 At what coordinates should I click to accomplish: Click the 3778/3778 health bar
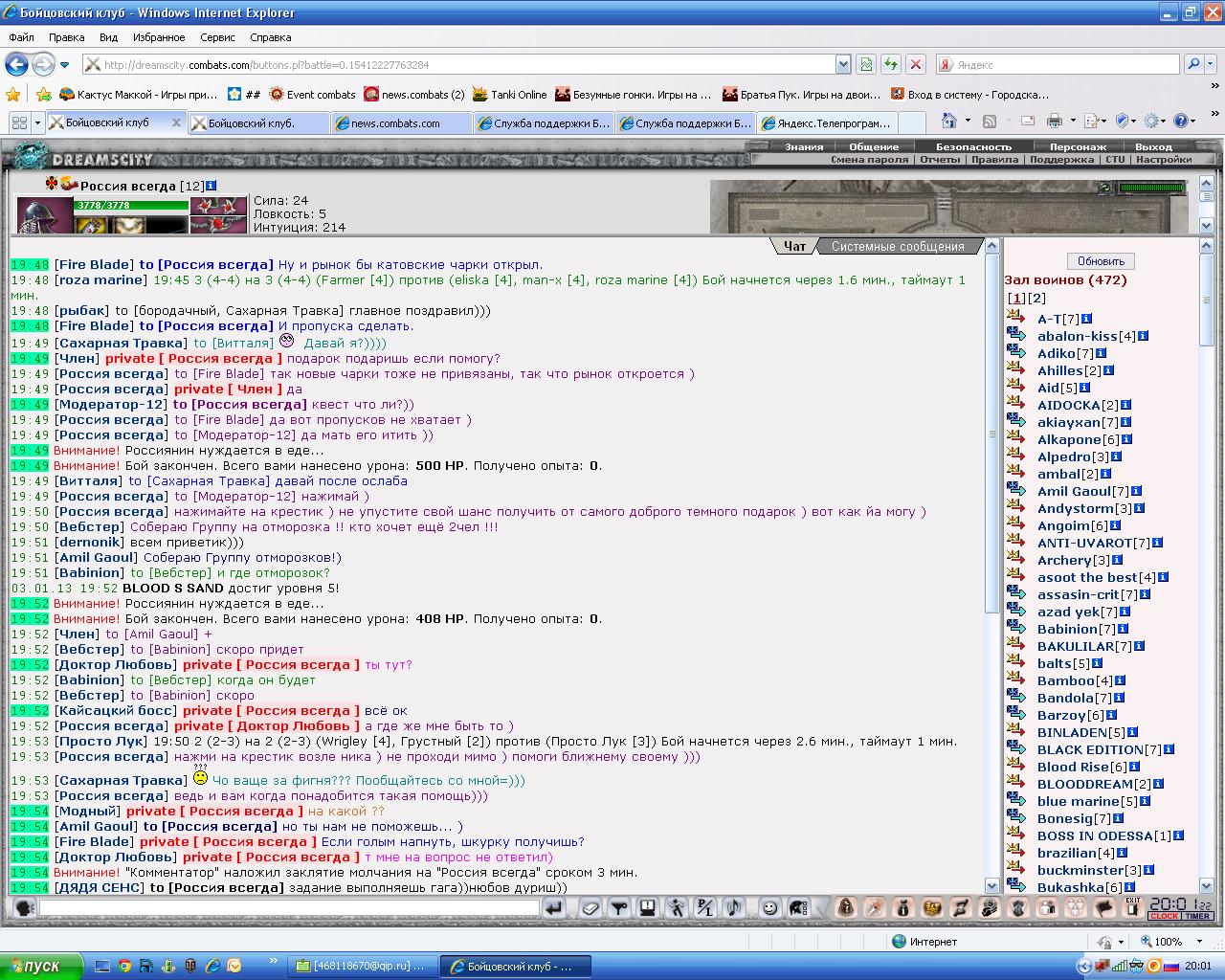pos(132,205)
